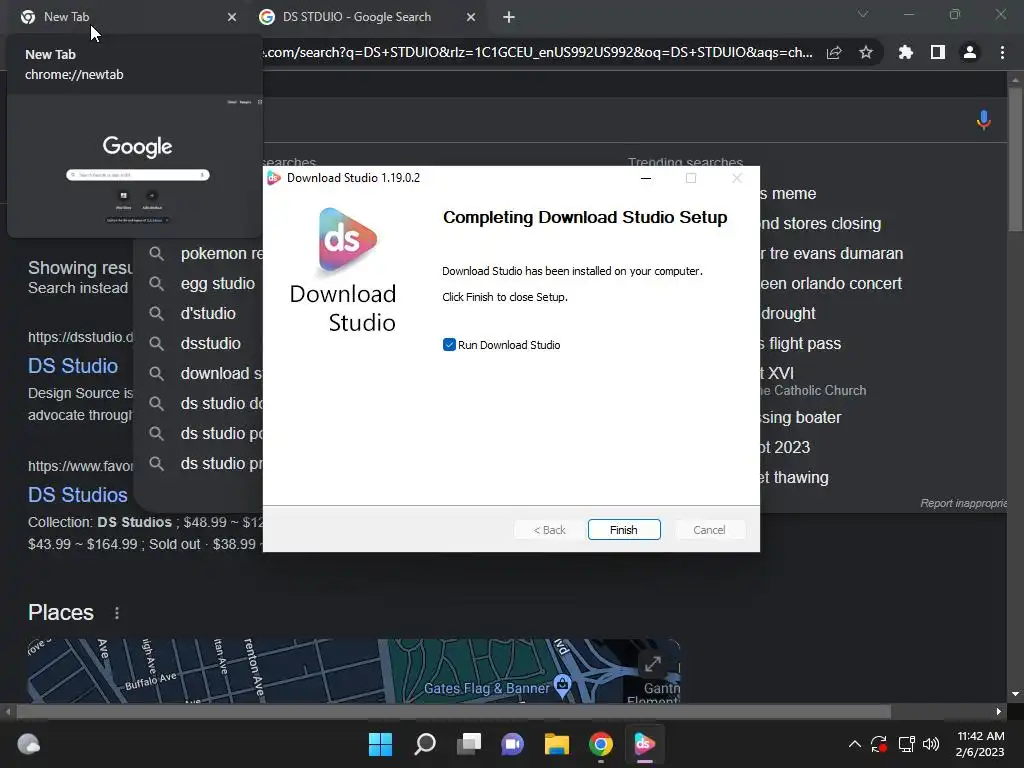The image size is (1024, 768).
Task: Open File Explorer from the taskbar
Action: [556, 744]
